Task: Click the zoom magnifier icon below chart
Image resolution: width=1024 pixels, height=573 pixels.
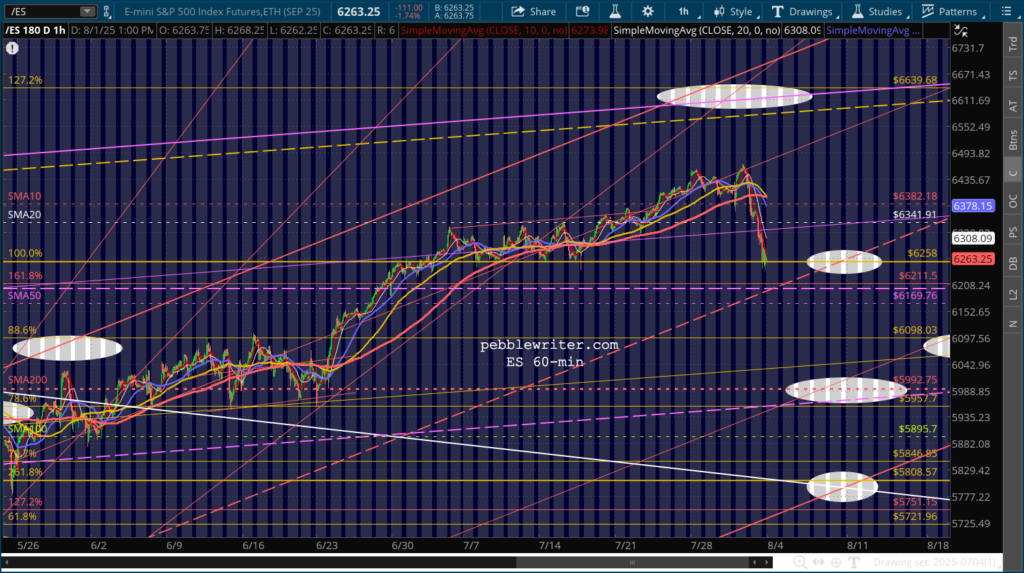Action: point(800,562)
